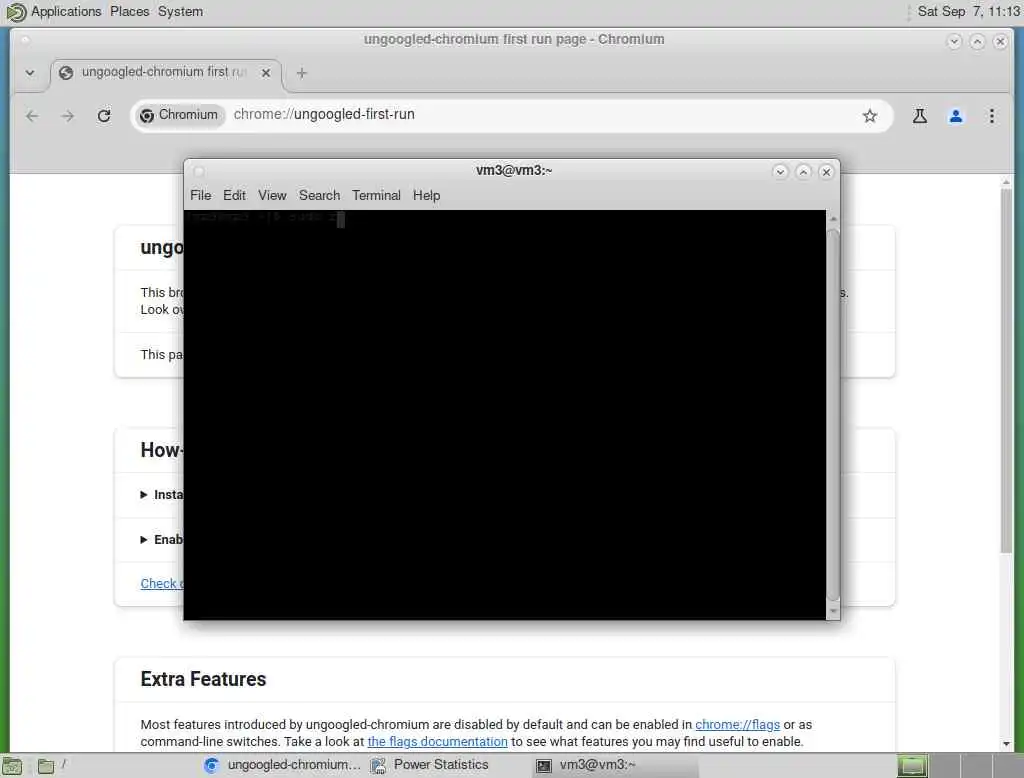Click the first workspace switcher box
Image resolution: width=1024 pixels, height=778 pixels.
point(912,765)
